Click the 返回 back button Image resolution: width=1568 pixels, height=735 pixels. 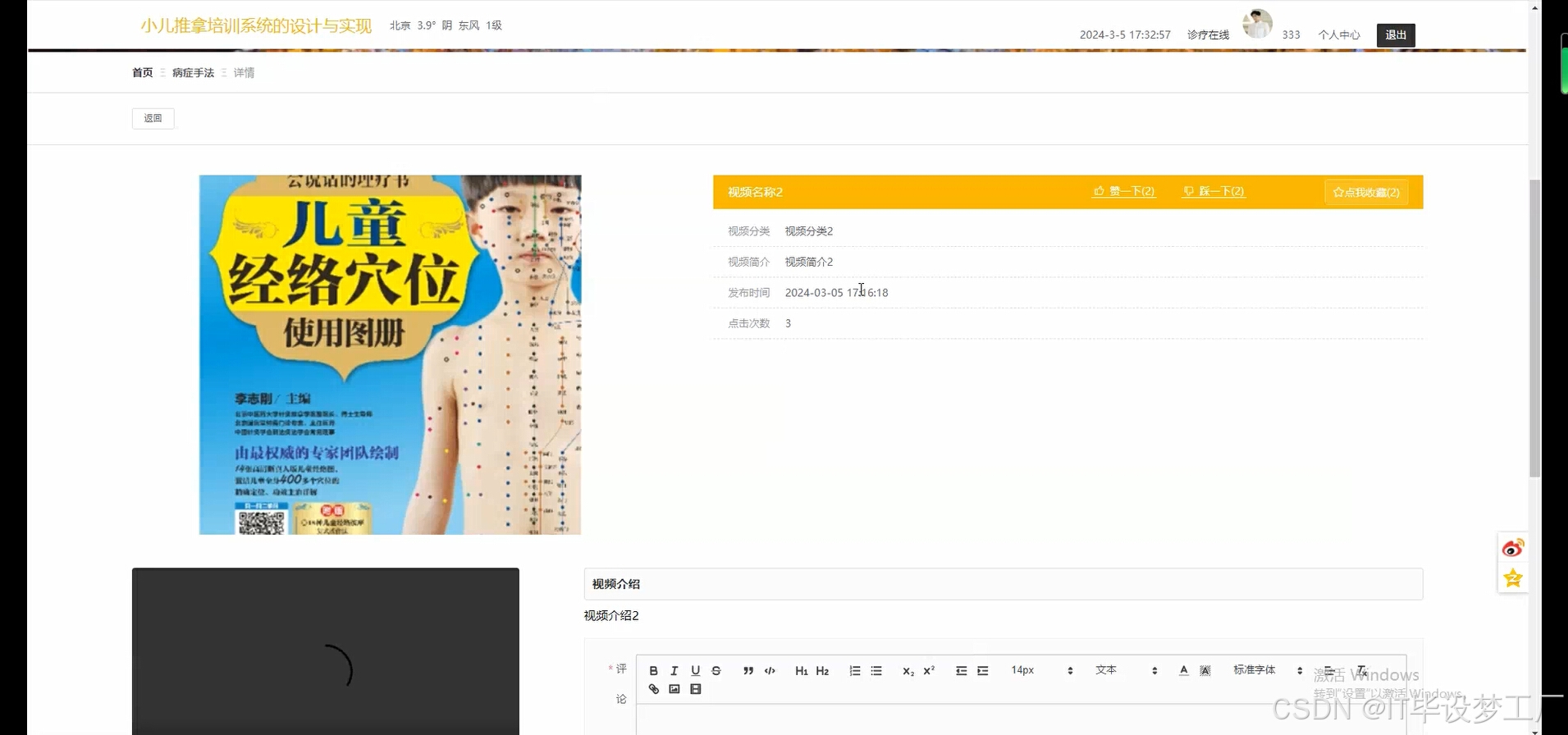(153, 118)
